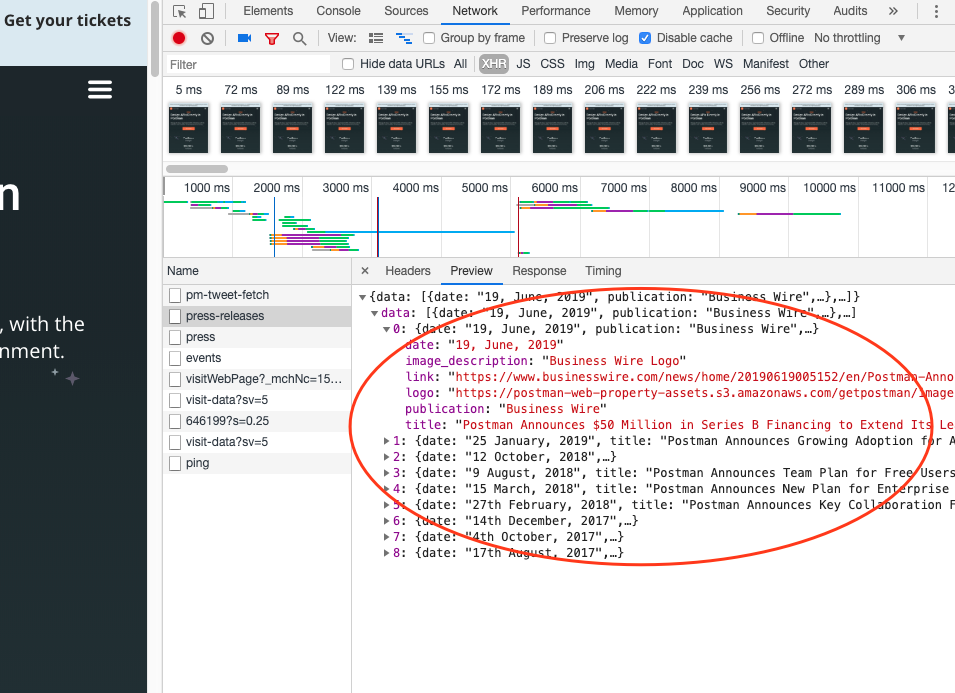The height and width of the screenshot is (693, 955).
Task: Expand item 8 dated 17th August, 2017
Action: [386, 553]
